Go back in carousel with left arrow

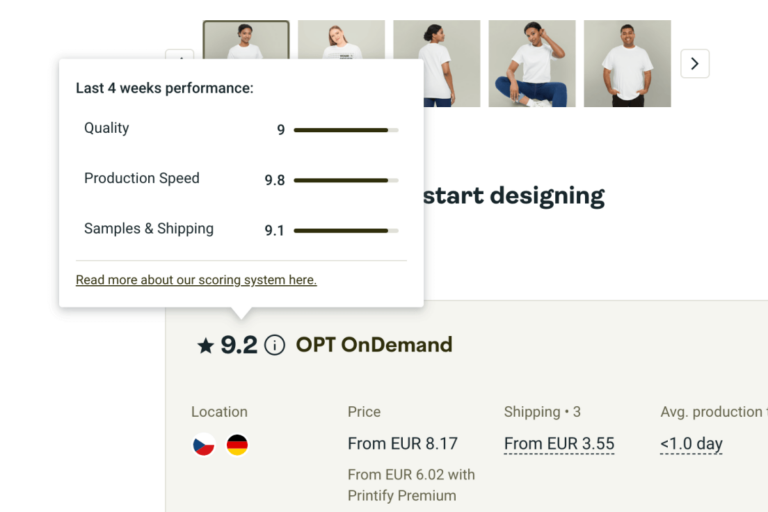180,54
